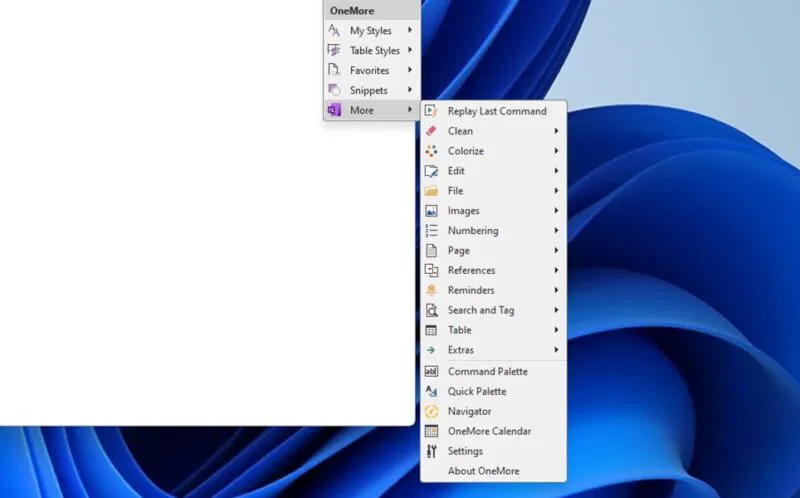800x498 pixels.
Task: Click the Replay Last Command icon
Action: point(431,111)
